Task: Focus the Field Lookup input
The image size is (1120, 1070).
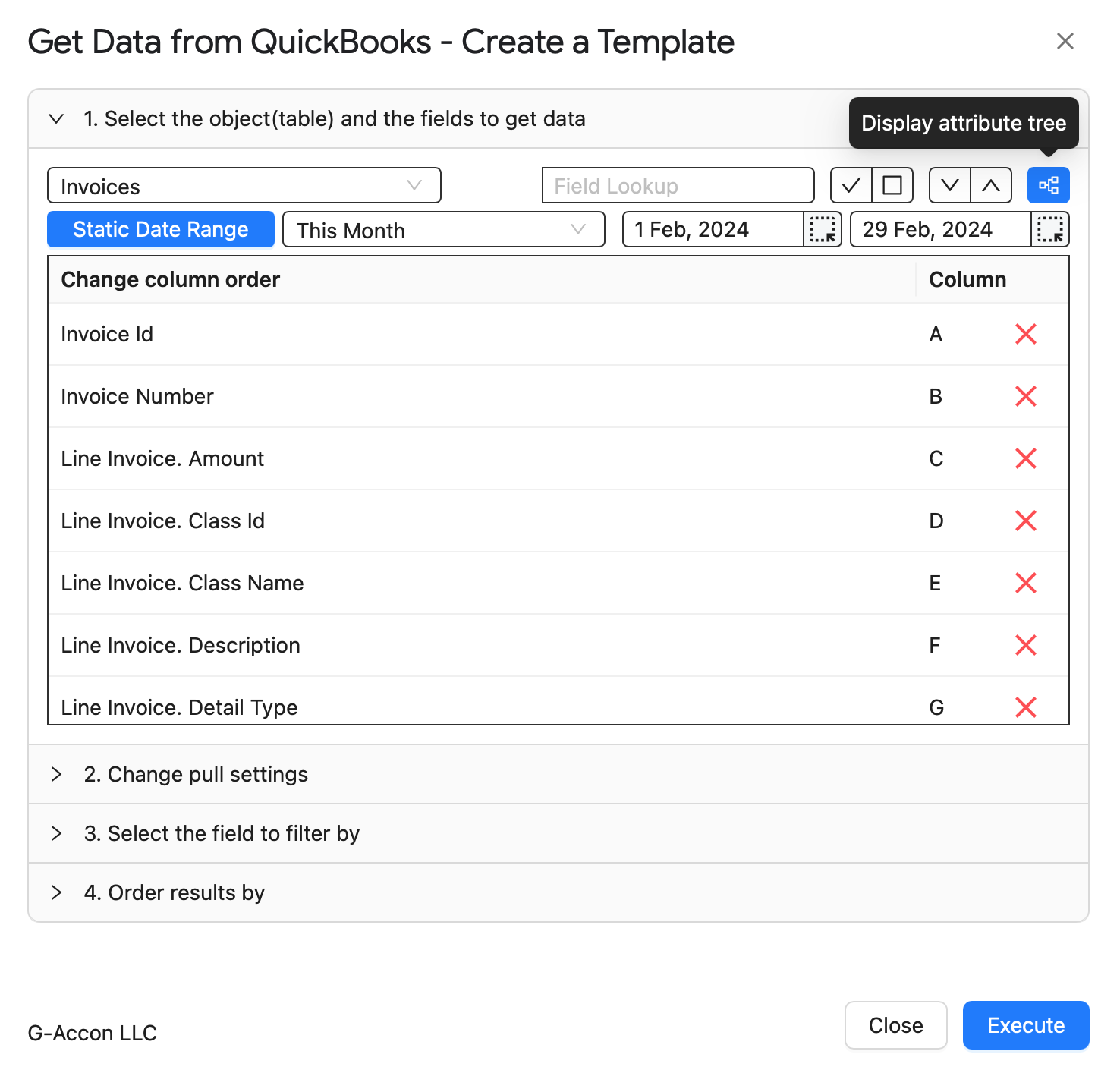Action: pyautogui.click(x=678, y=185)
